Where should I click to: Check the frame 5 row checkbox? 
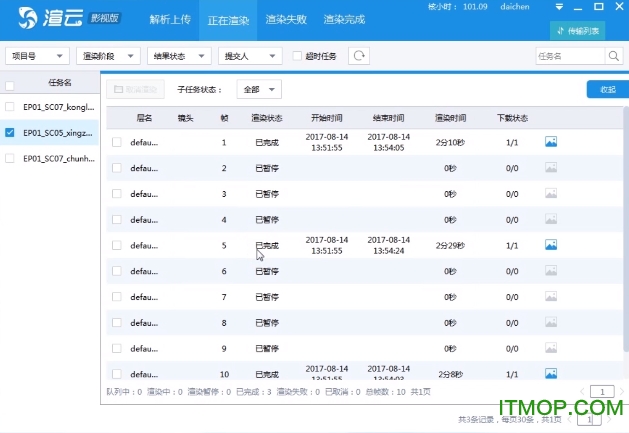pyautogui.click(x=117, y=245)
